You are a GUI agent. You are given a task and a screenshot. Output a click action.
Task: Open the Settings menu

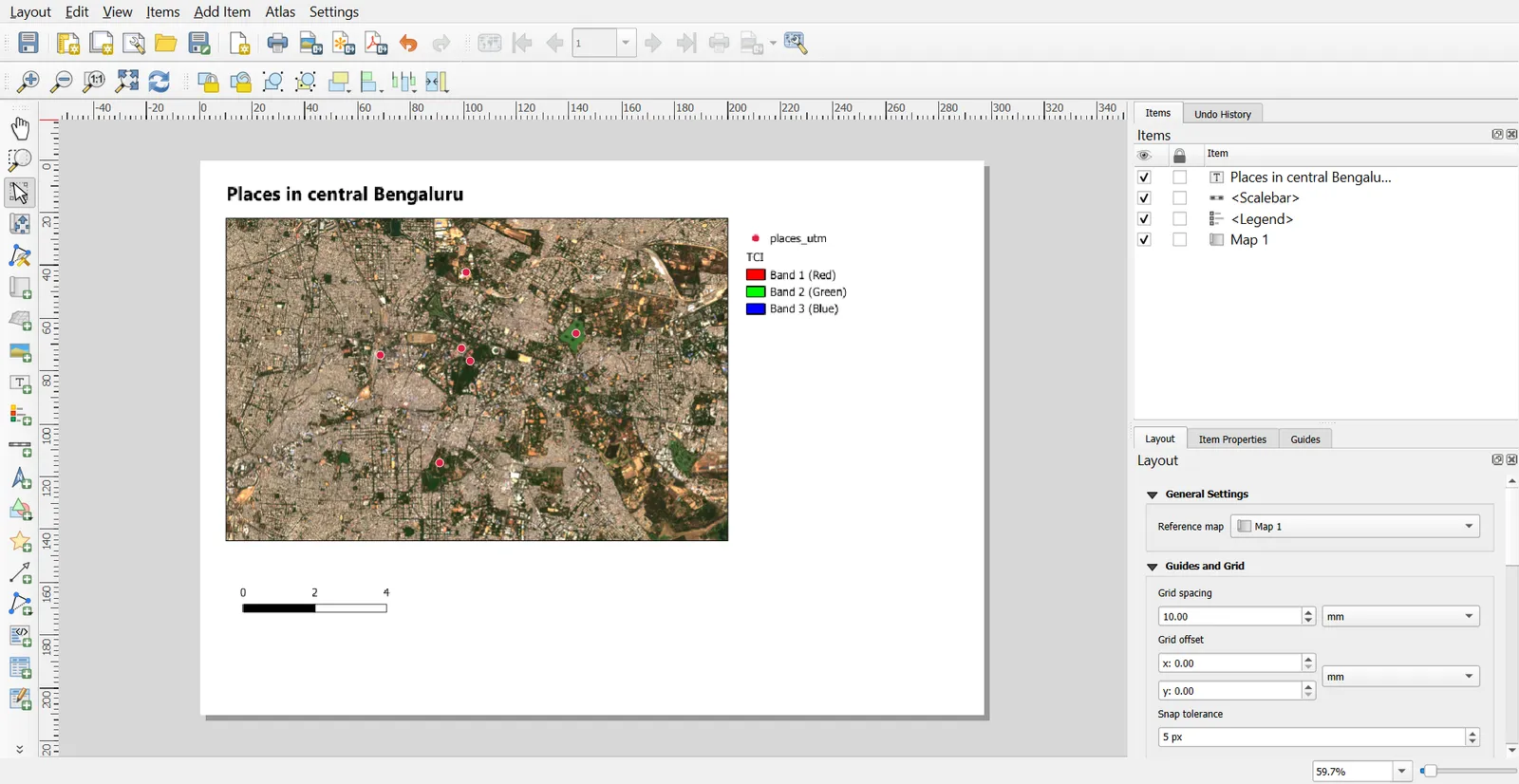[334, 11]
